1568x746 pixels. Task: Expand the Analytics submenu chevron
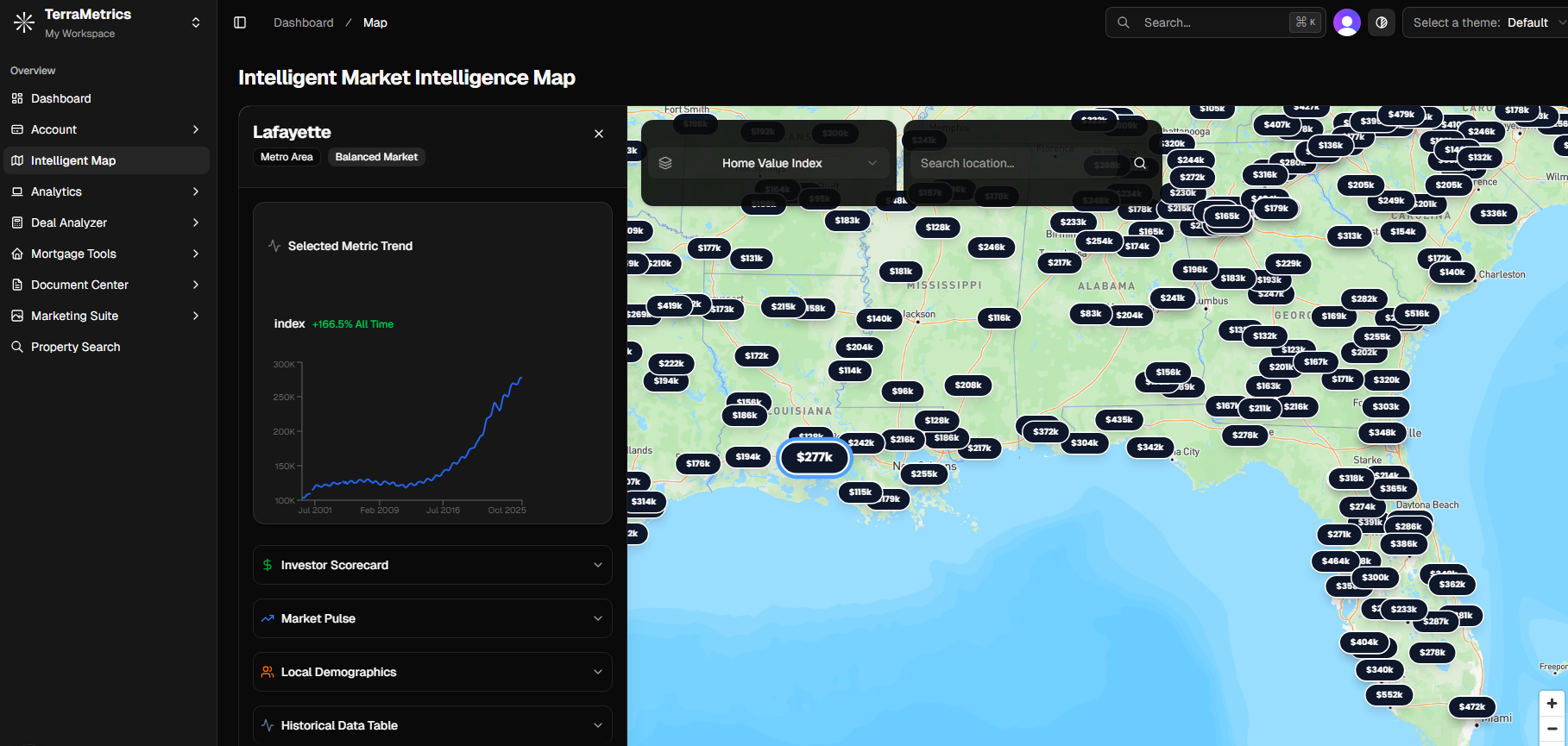point(196,191)
